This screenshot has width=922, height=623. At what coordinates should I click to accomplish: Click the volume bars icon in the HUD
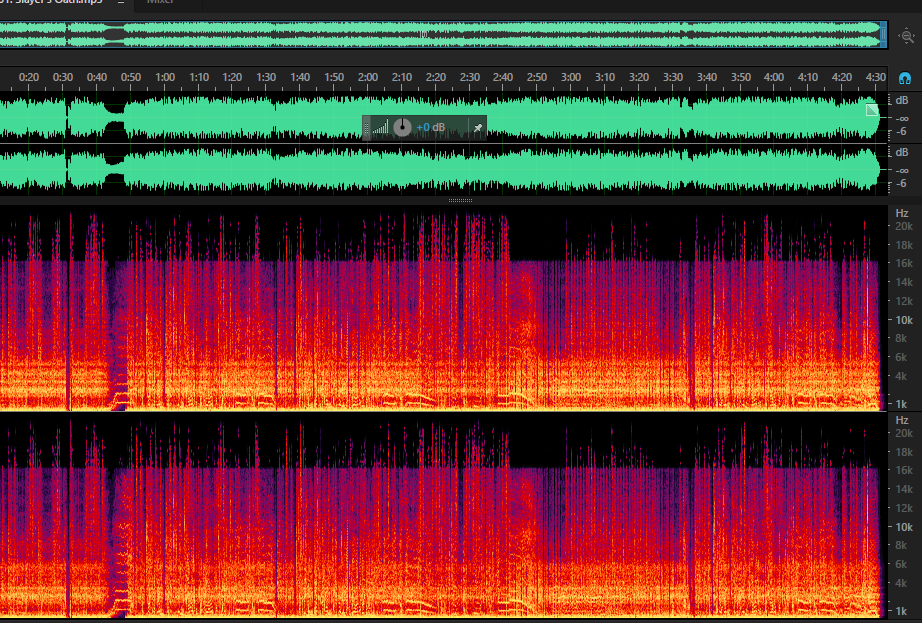(380, 127)
